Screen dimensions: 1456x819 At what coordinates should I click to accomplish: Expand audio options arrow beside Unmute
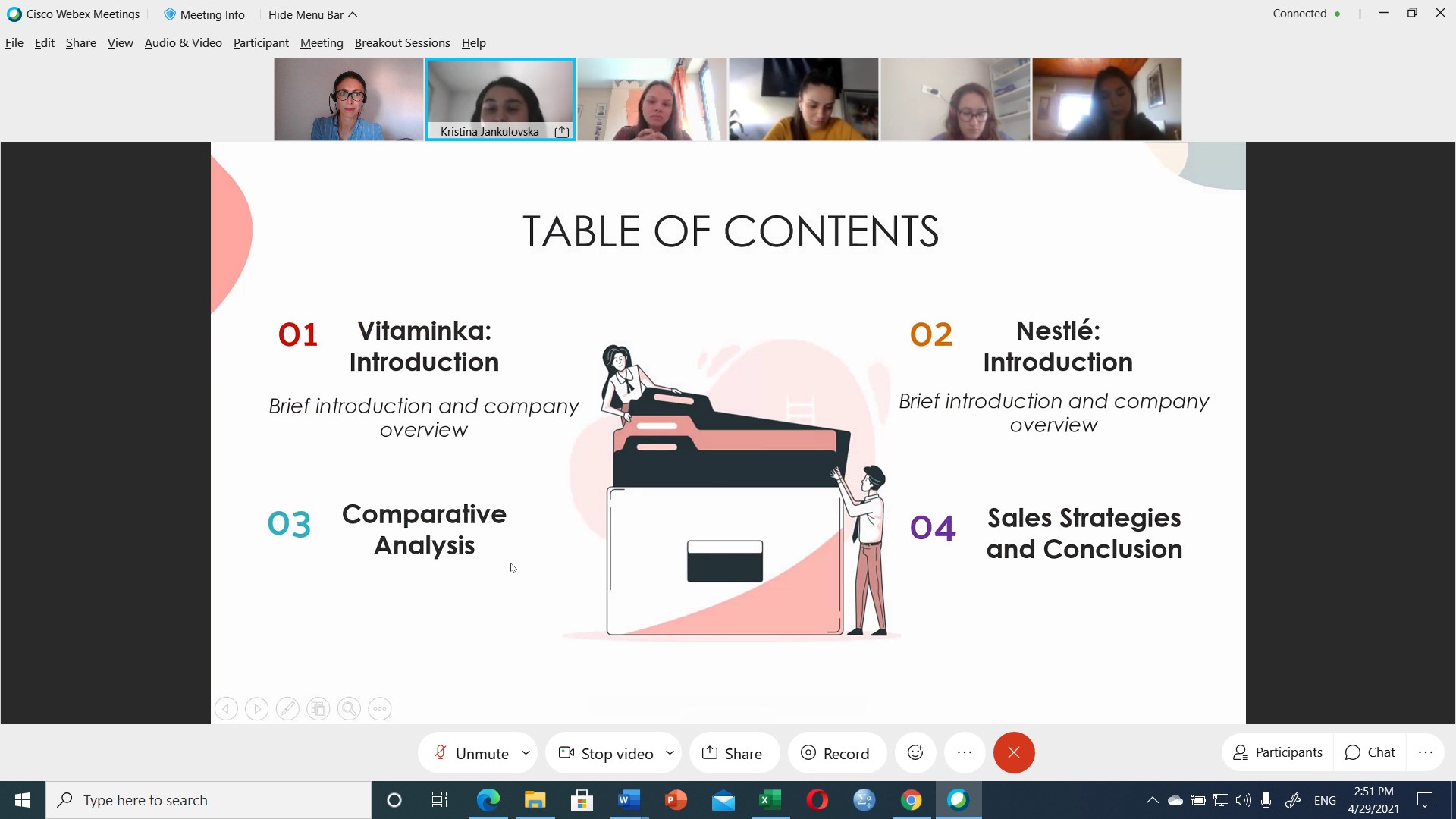click(x=526, y=753)
